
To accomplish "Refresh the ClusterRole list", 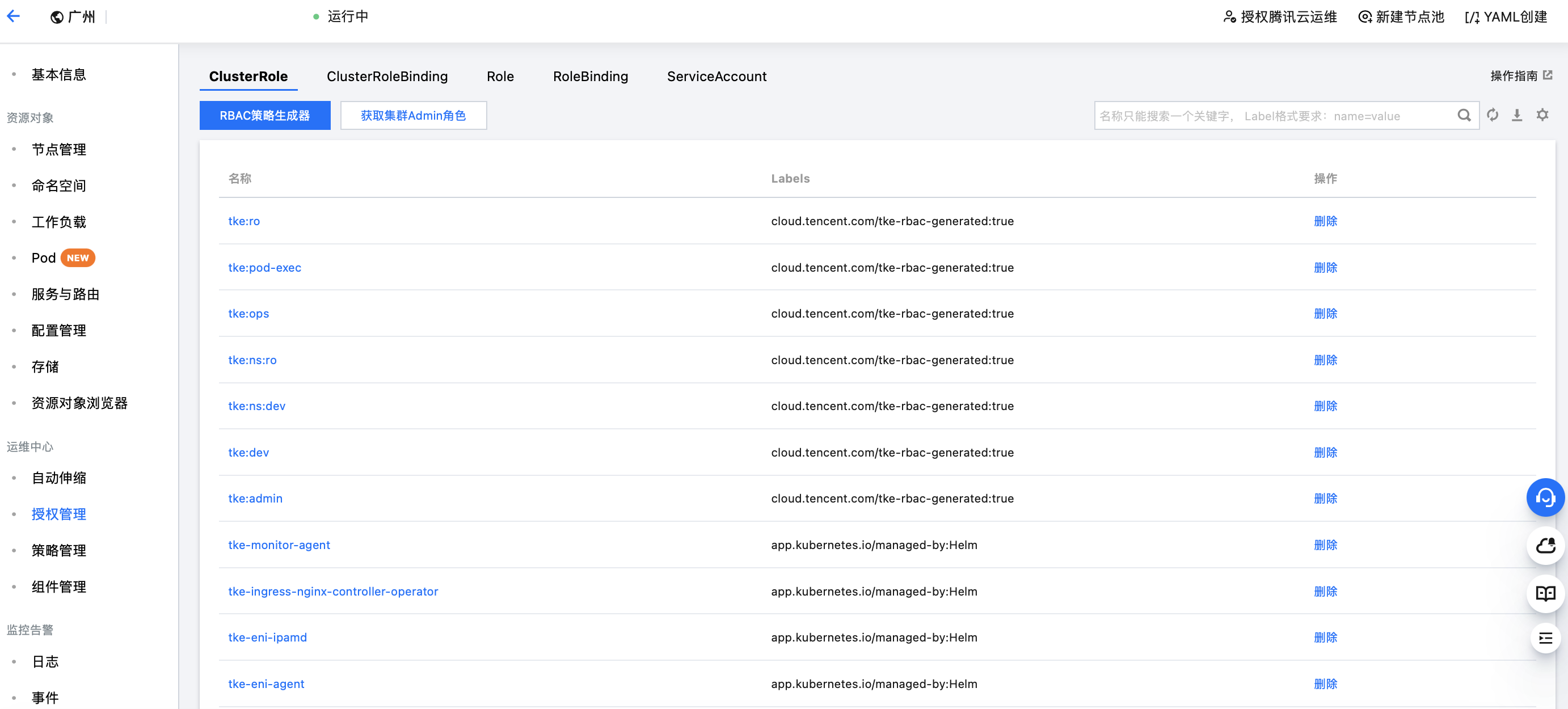I will click(x=1493, y=115).
